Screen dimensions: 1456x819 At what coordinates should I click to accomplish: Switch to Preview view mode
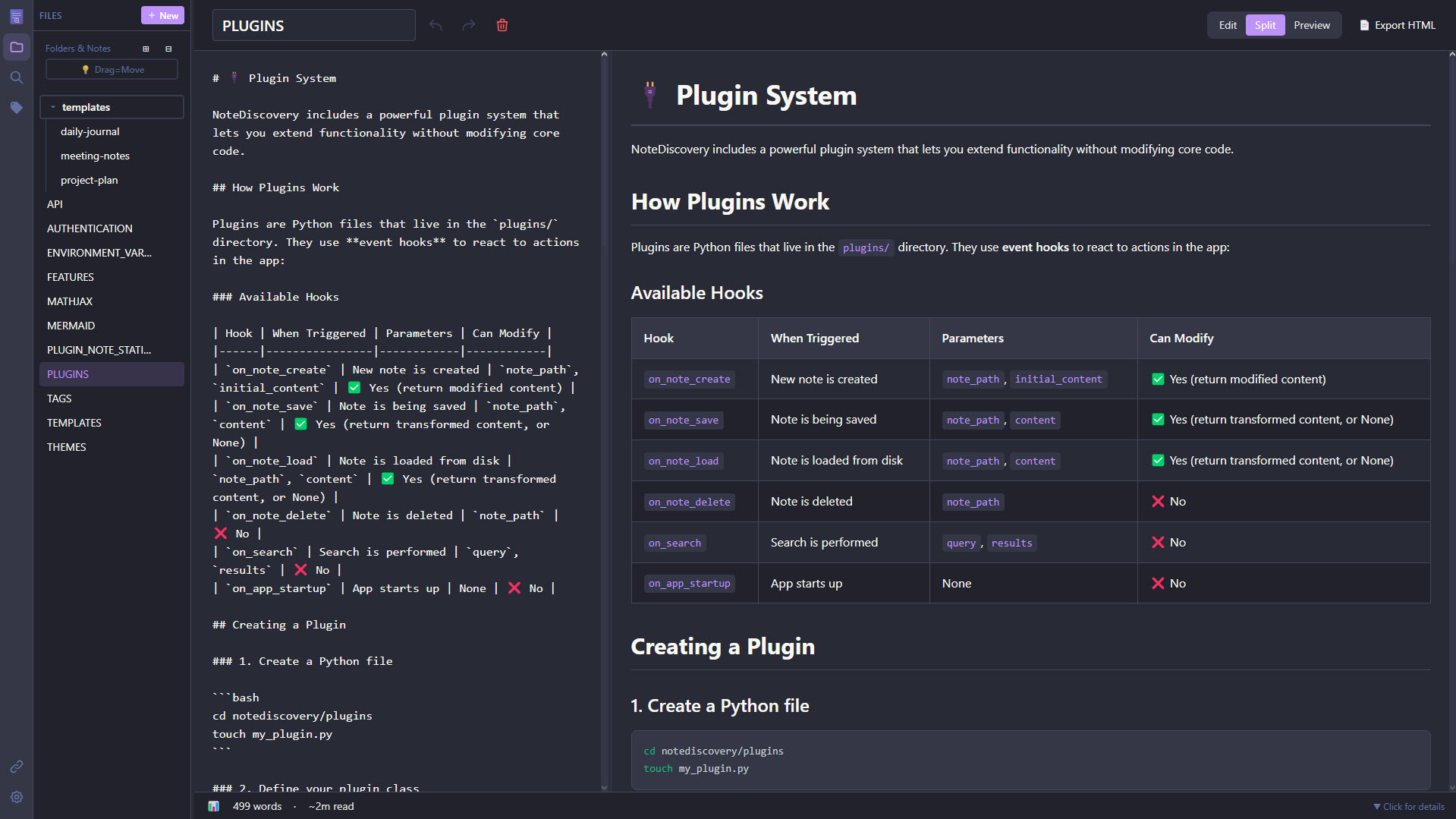(x=1312, y=25)
